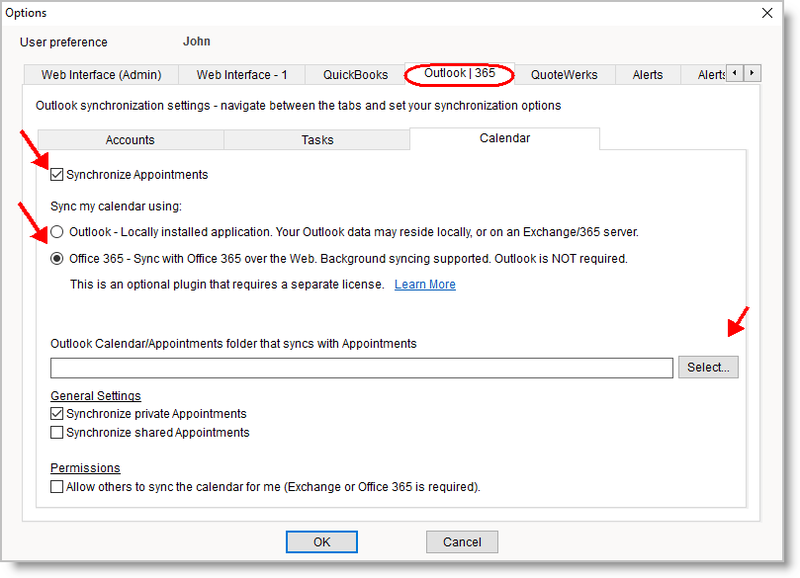Close the Options dialog window
800x578 pixels.
(767, 13)
